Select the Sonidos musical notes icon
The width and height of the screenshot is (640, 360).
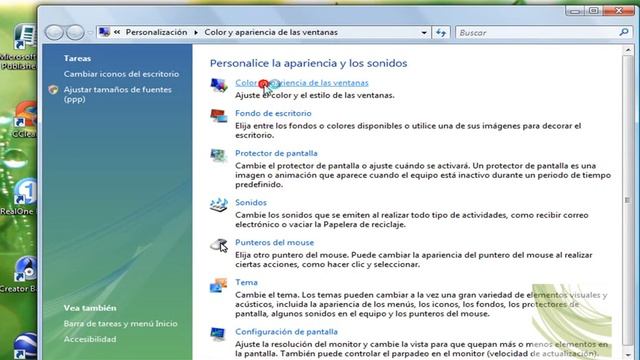point(219,204)
